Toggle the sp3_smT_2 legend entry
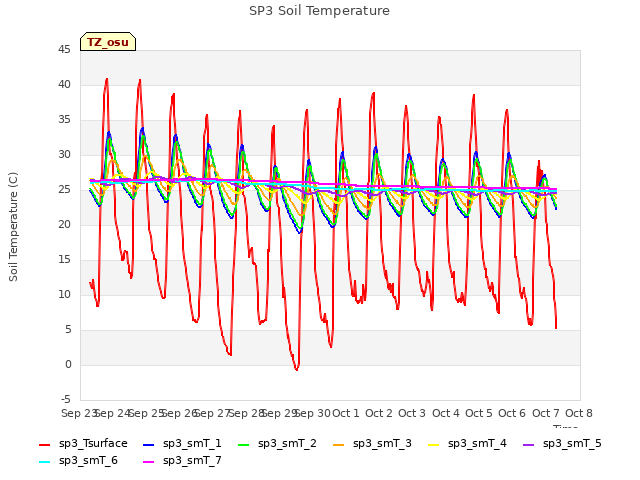This screenshot has width=640, height=480. coord(277,443)
